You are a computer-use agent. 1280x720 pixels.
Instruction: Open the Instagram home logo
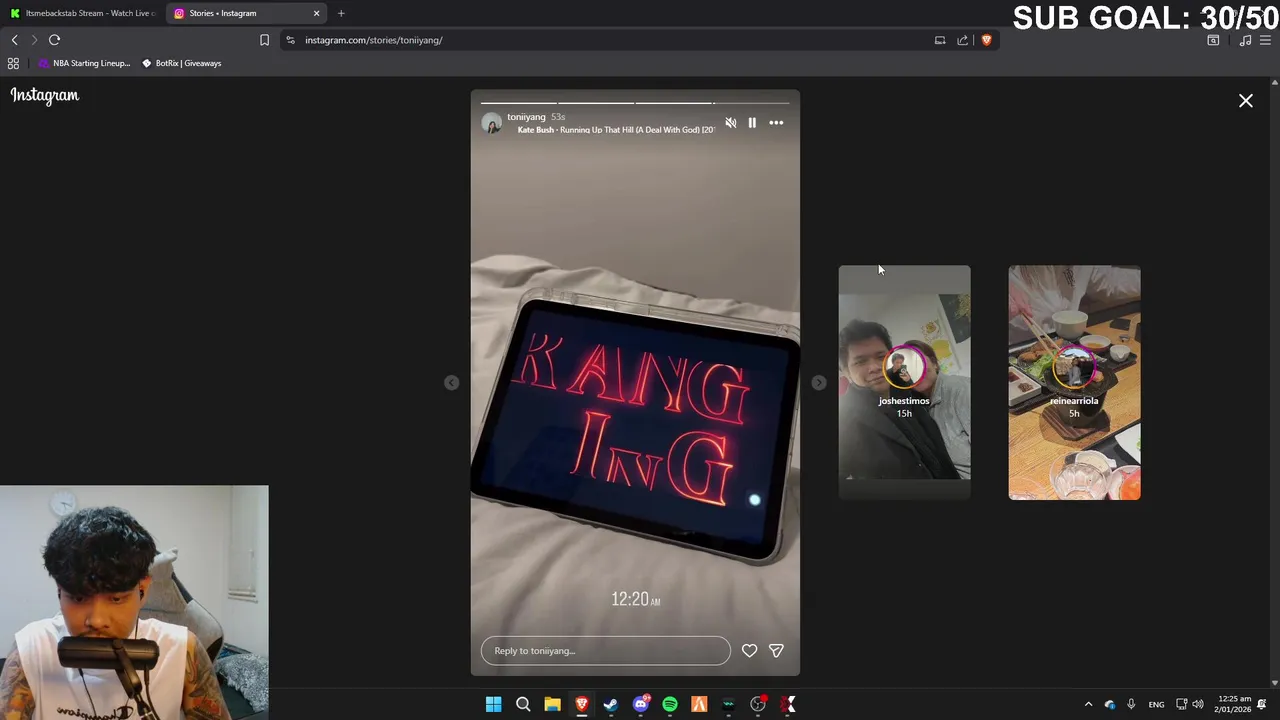(45, 96)
